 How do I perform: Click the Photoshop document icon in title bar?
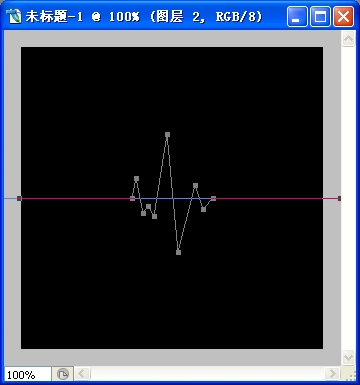pos(13,17)
